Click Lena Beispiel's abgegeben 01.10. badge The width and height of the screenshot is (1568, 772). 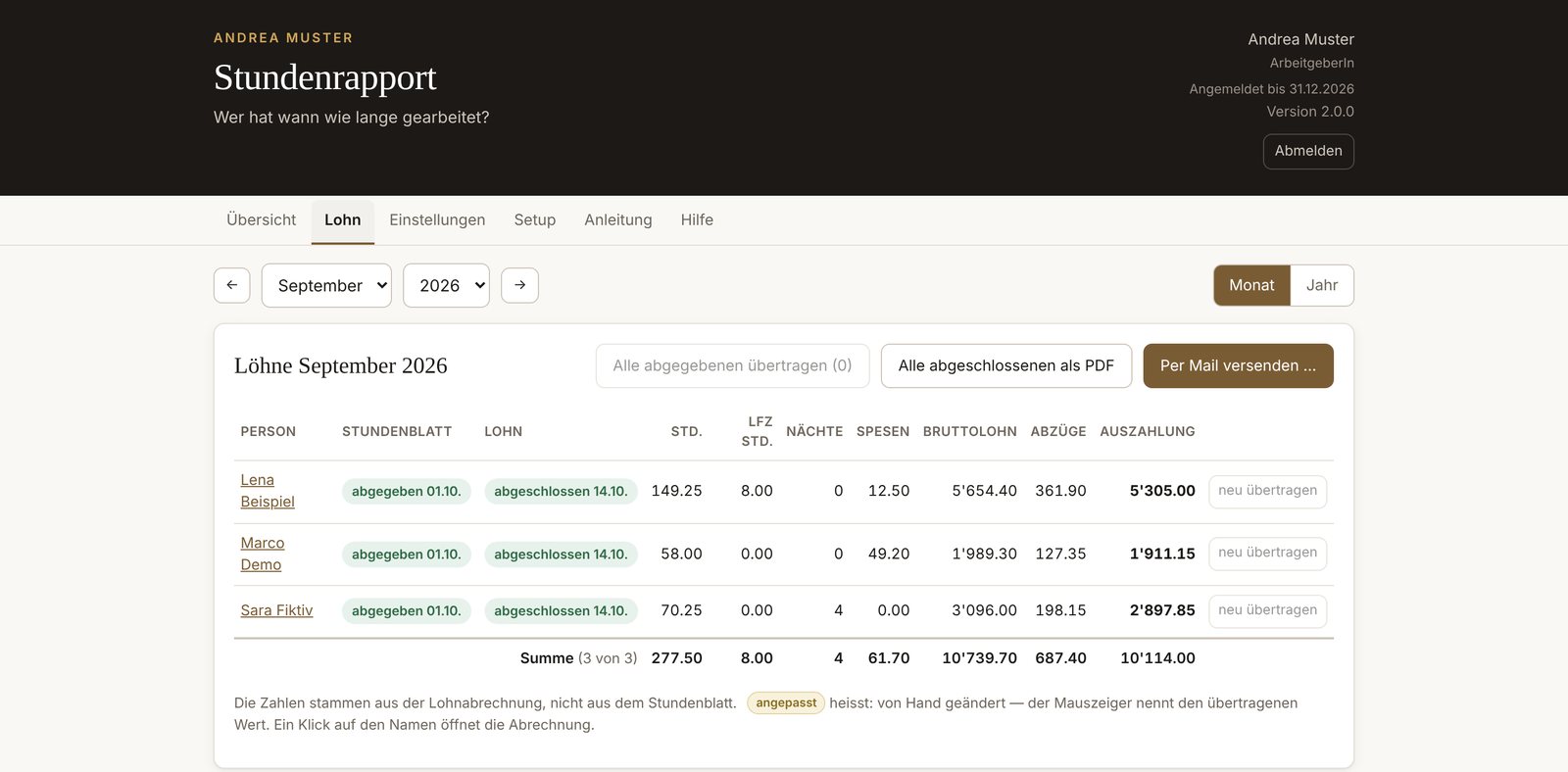pyautogui.click(x=407, y=492)
